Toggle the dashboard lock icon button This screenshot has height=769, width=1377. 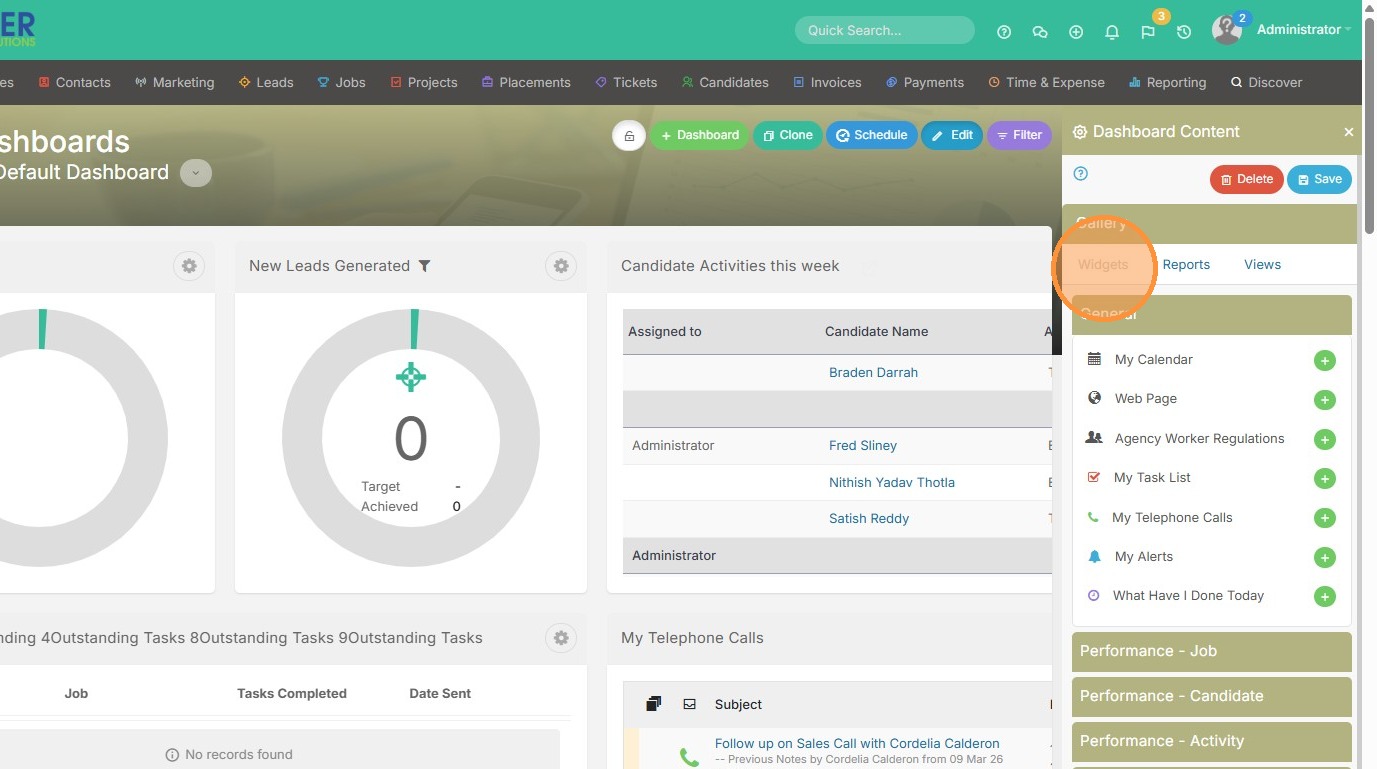coord(628,136)
